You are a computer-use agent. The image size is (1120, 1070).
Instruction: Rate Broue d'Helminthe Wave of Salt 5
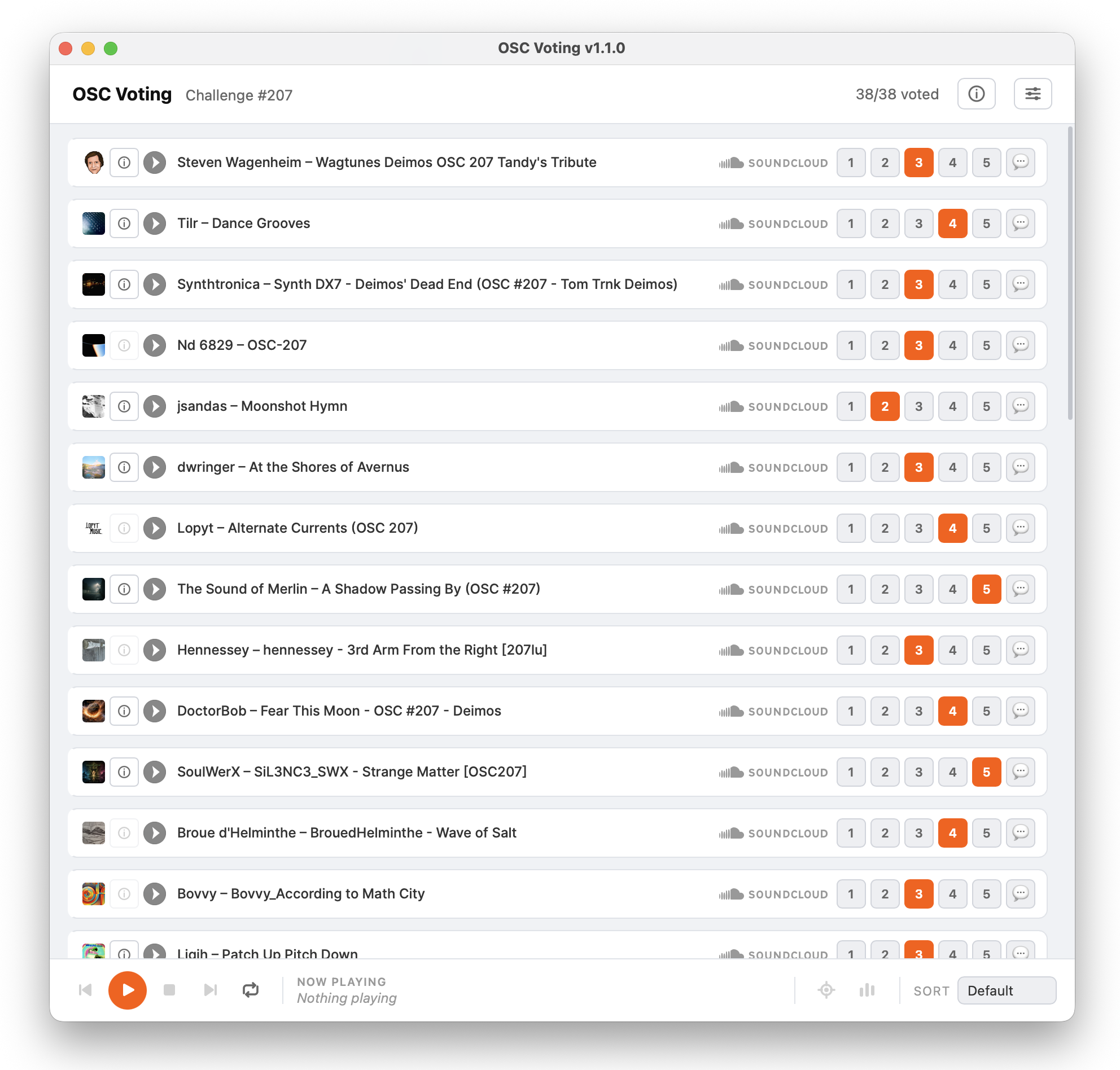986,833
